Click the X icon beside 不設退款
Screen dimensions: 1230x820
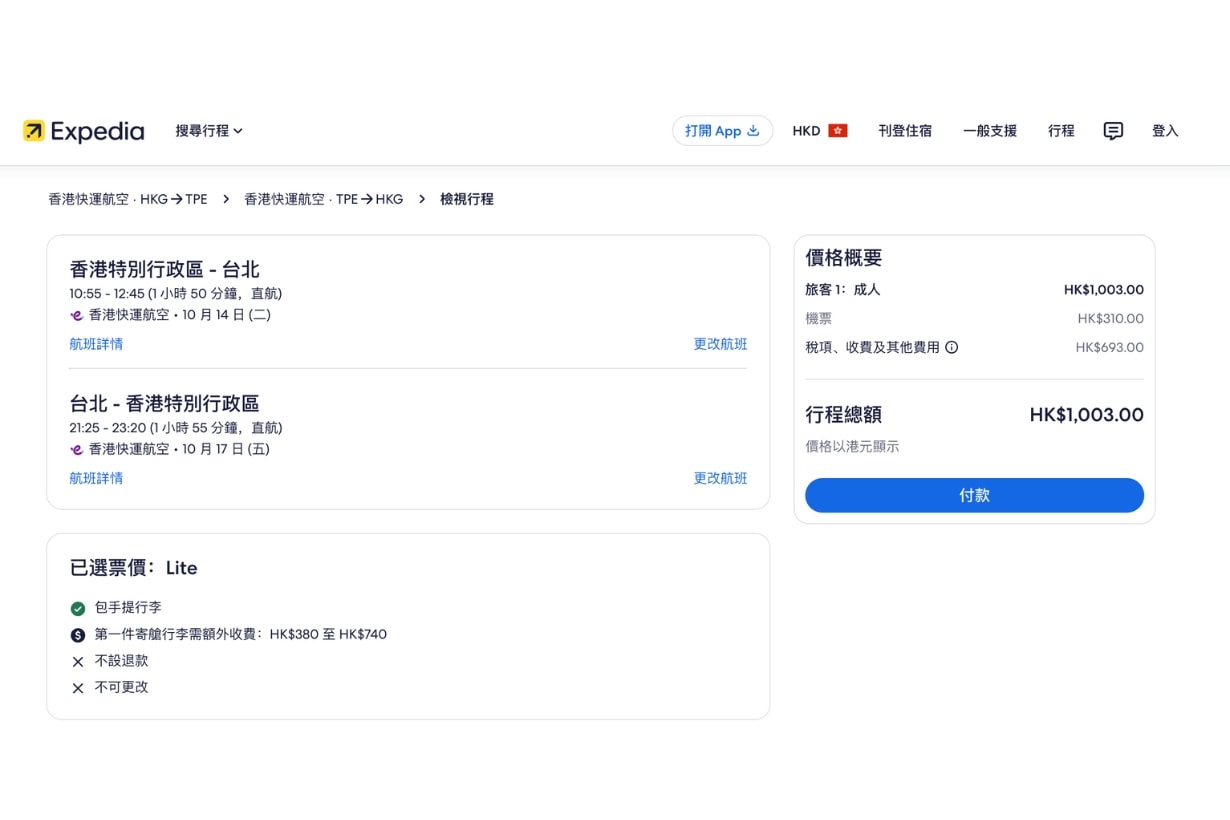click(x=78, y=661)
